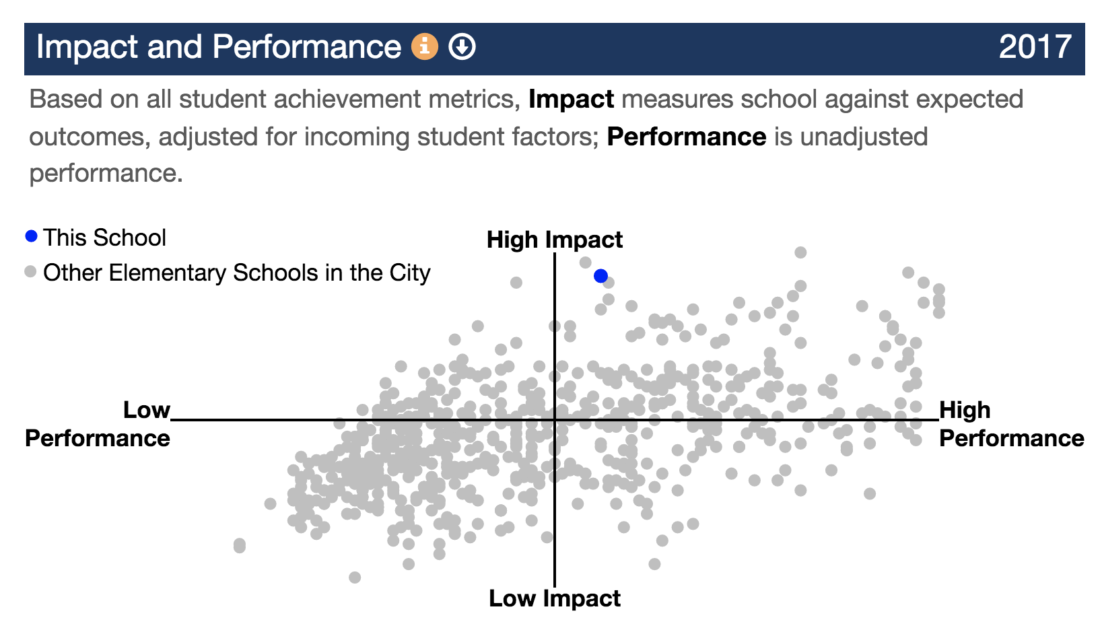The height and width of the screenshot is (630, 1100).
Task: Click the origin where both axes cross
Action: [x=554, y=421]
